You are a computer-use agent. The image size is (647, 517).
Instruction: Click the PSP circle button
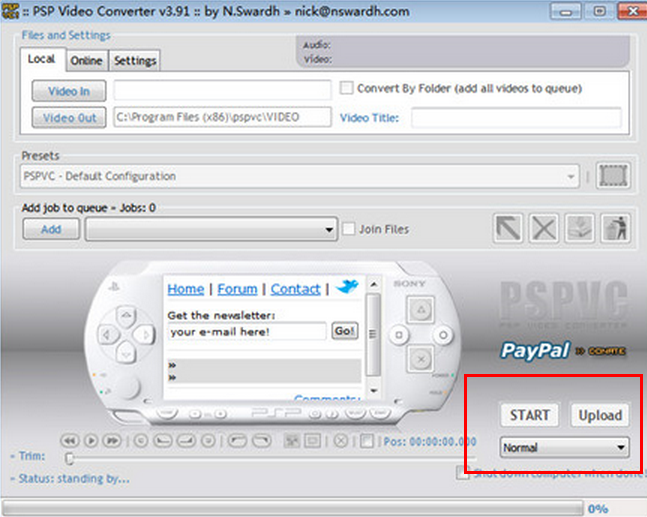click(443, 335)
